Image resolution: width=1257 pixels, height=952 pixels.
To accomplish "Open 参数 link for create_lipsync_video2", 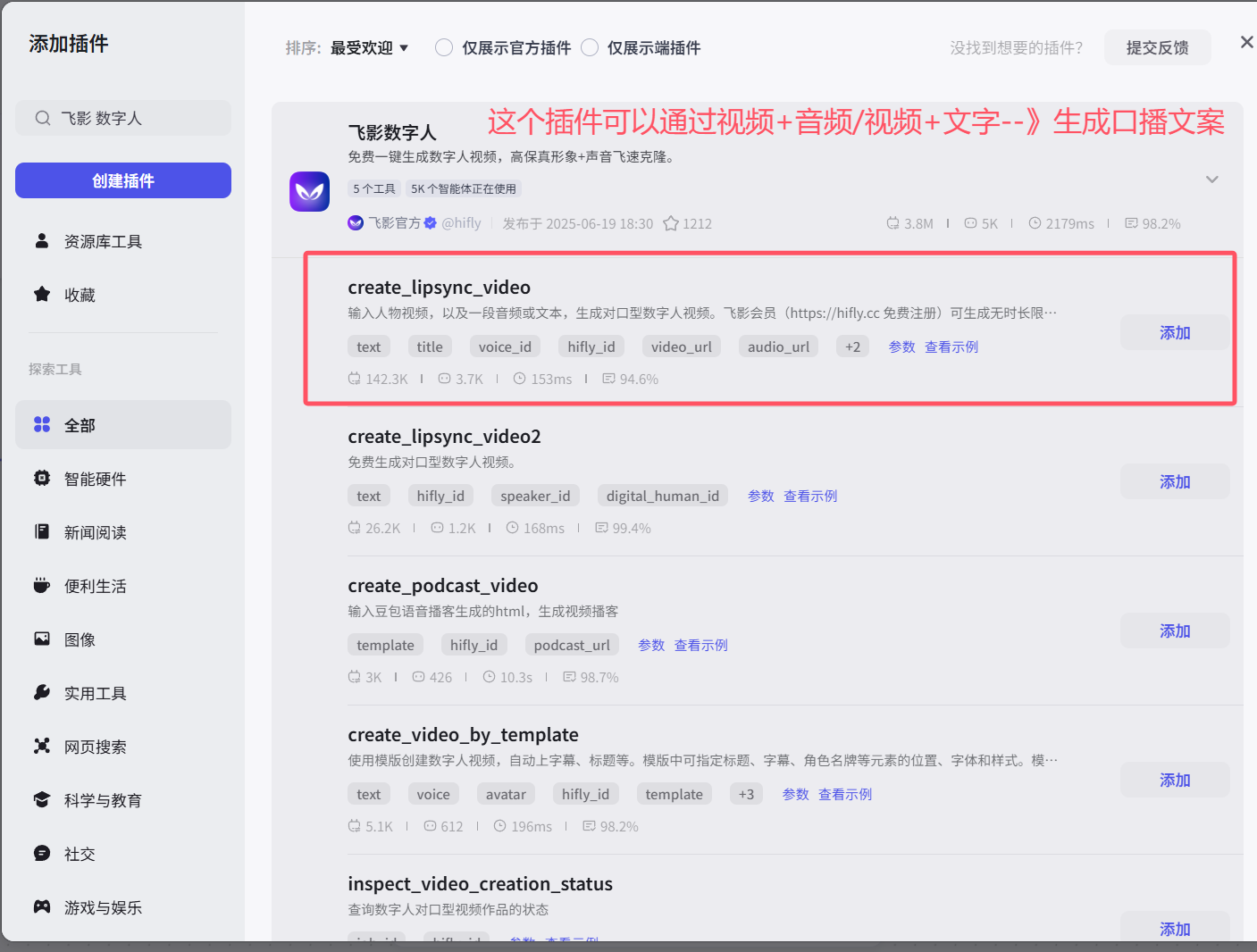I will pos(761,496).
